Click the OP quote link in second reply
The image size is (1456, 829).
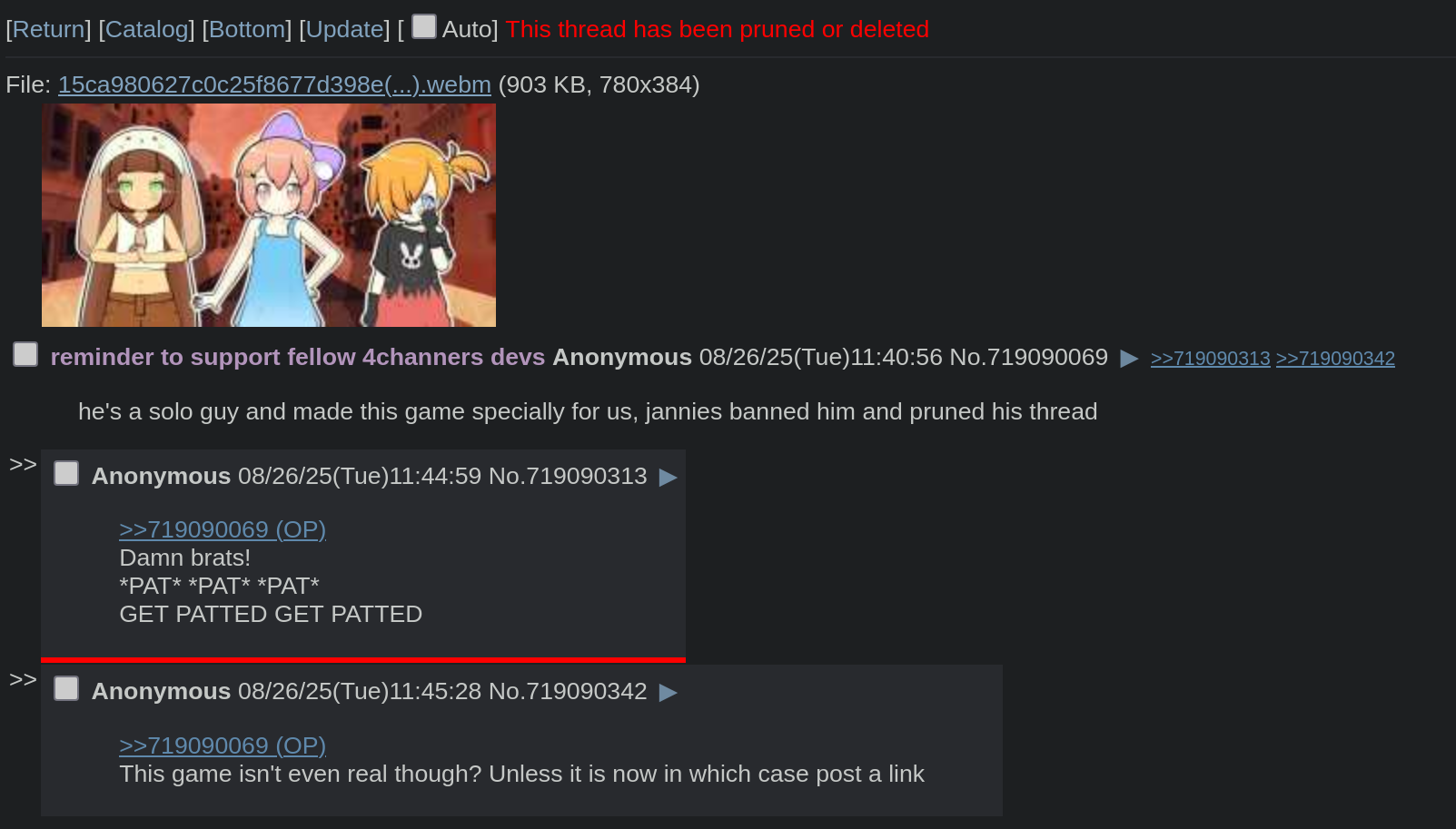223,745
